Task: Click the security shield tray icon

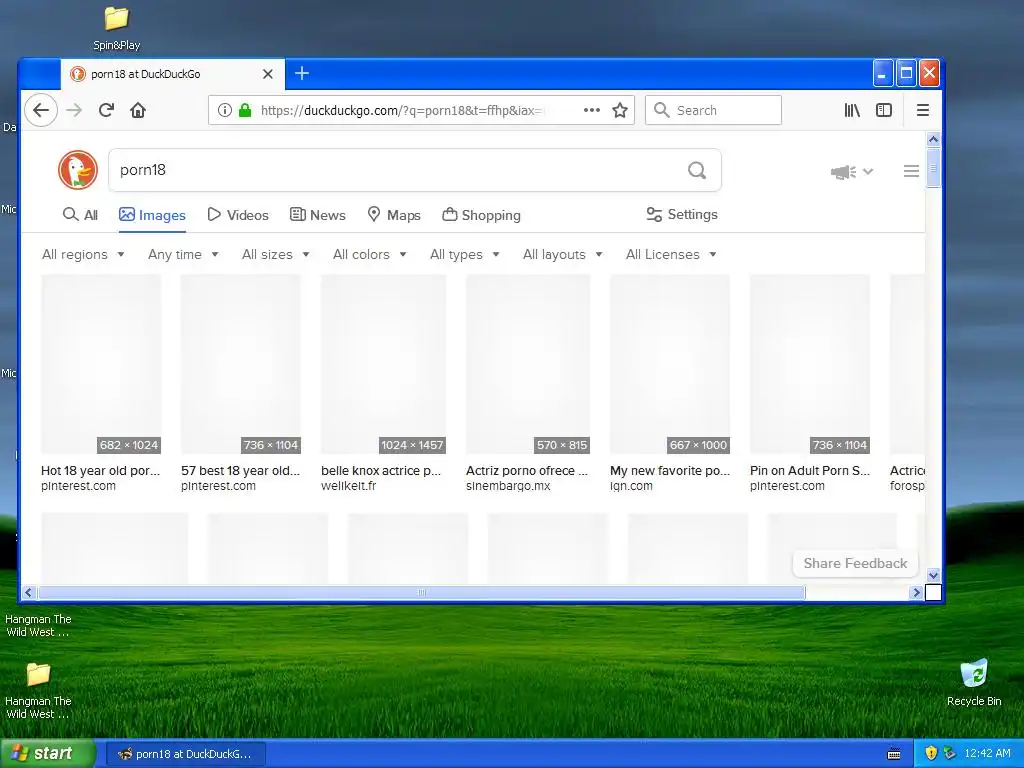Action: [931, 753]
